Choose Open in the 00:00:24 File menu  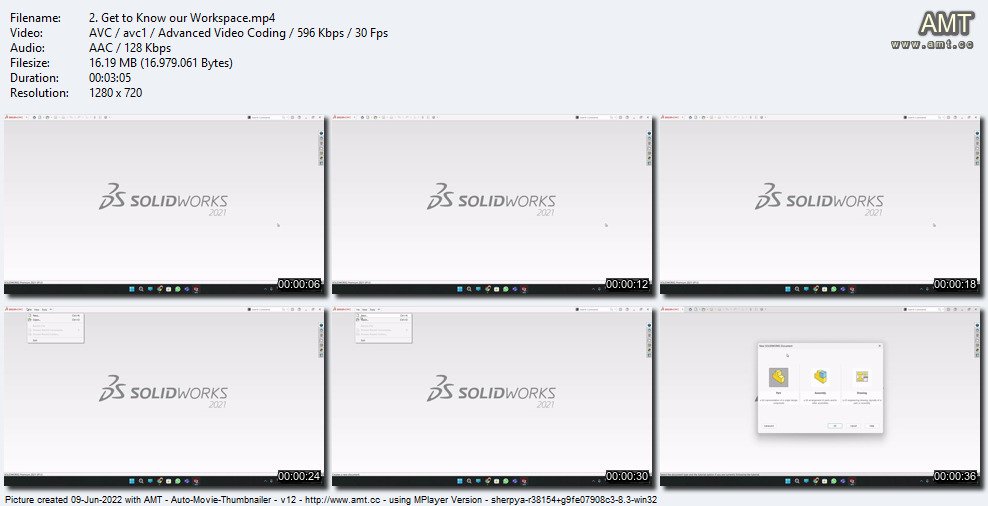pos(54,320)
